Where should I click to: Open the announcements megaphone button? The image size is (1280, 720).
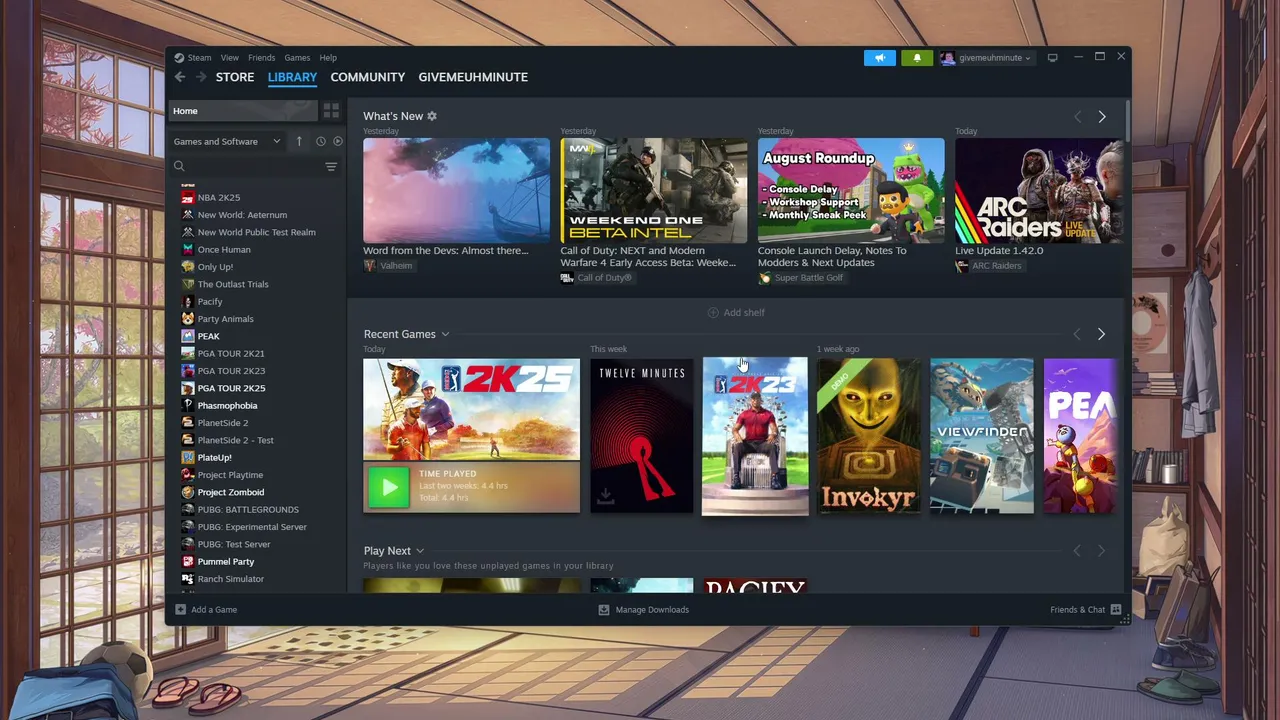(x=880, y=58)
